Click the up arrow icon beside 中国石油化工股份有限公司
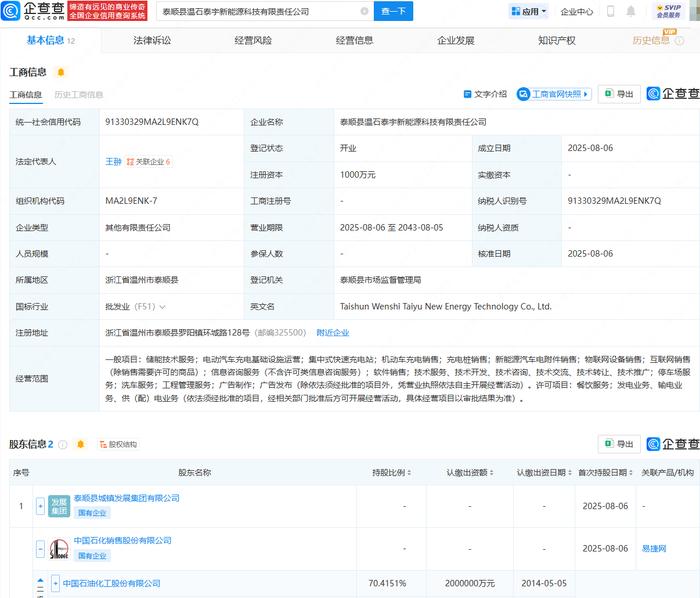700x598 pixels. 40,581
